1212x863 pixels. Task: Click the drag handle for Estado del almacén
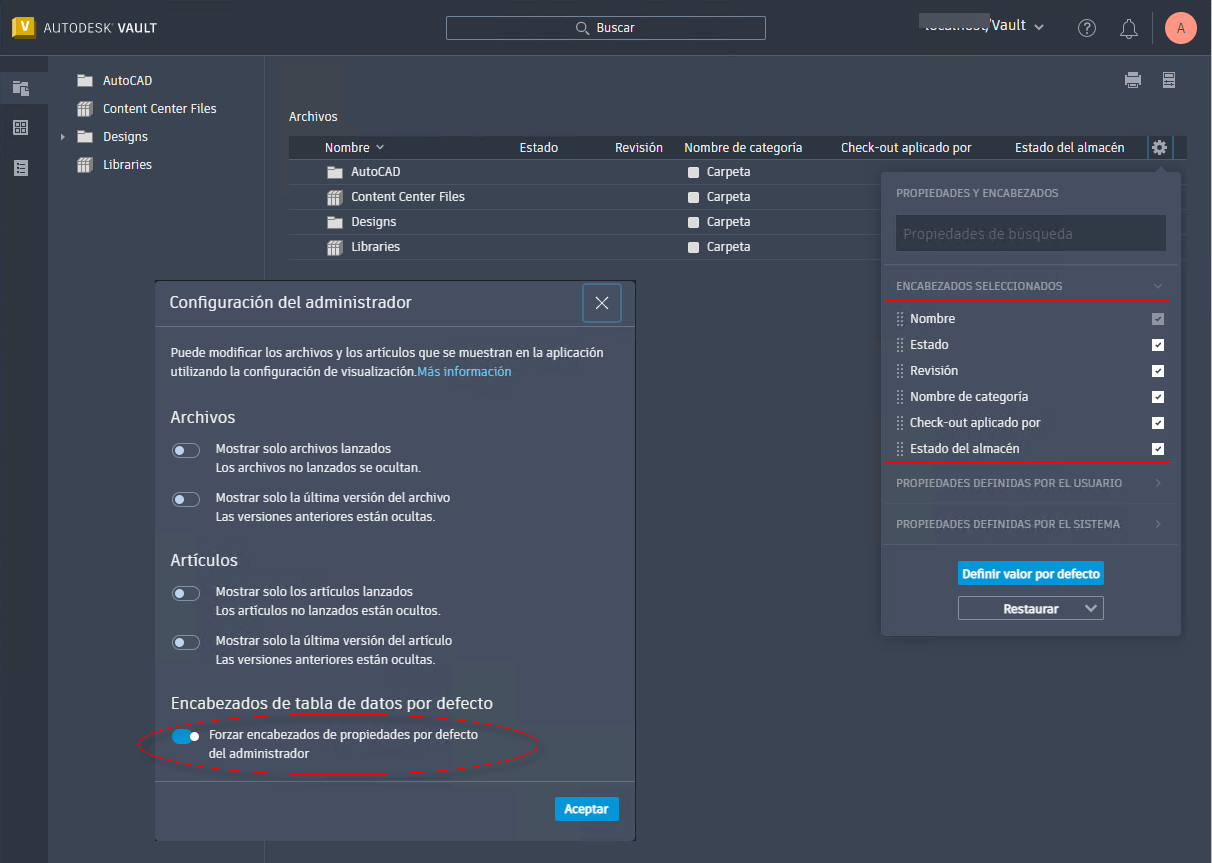tap(900, 449)
